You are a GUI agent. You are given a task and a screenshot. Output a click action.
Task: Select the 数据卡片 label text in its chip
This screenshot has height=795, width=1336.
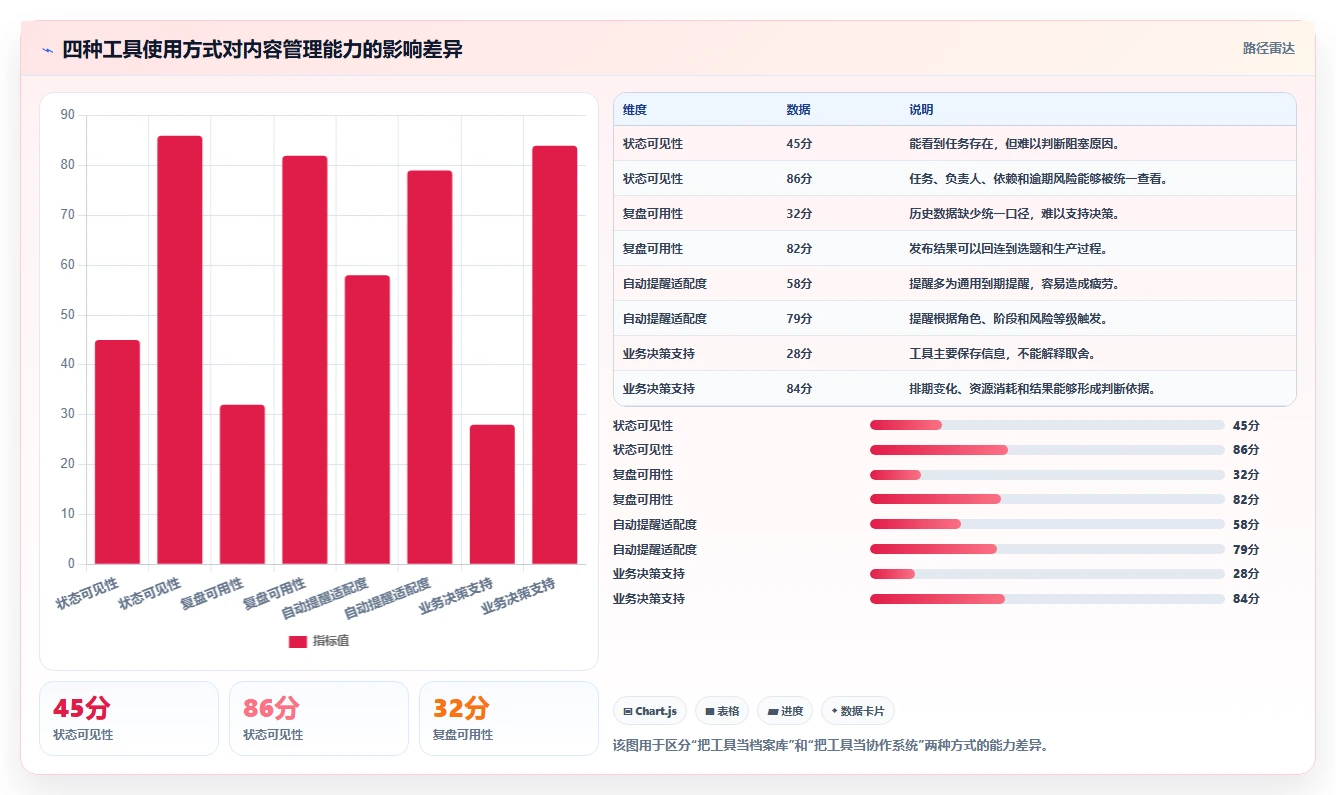click(x=862, y=711)
